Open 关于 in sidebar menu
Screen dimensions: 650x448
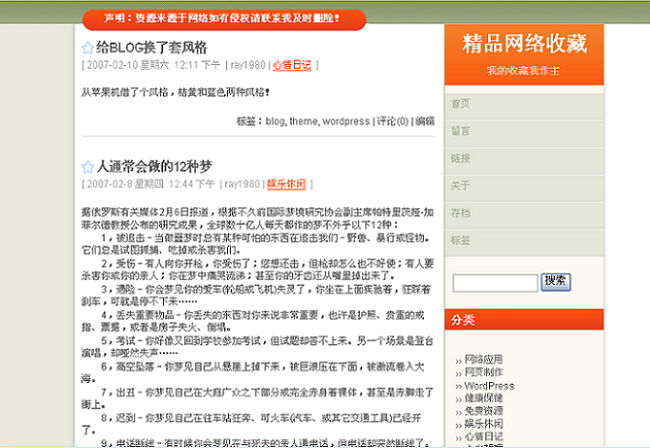(524, 186)
